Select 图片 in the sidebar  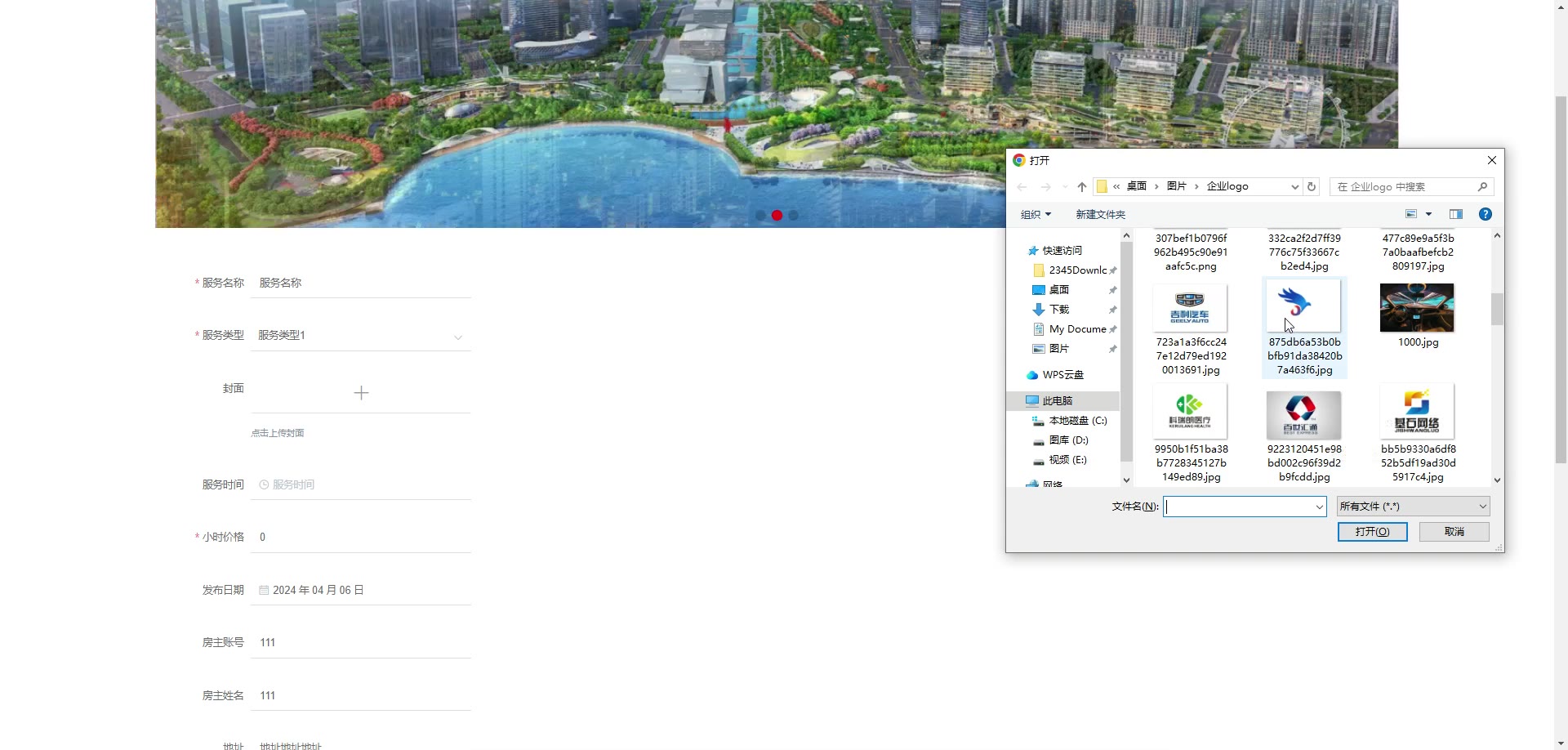pyautogui.click(x=1059, y=349)
